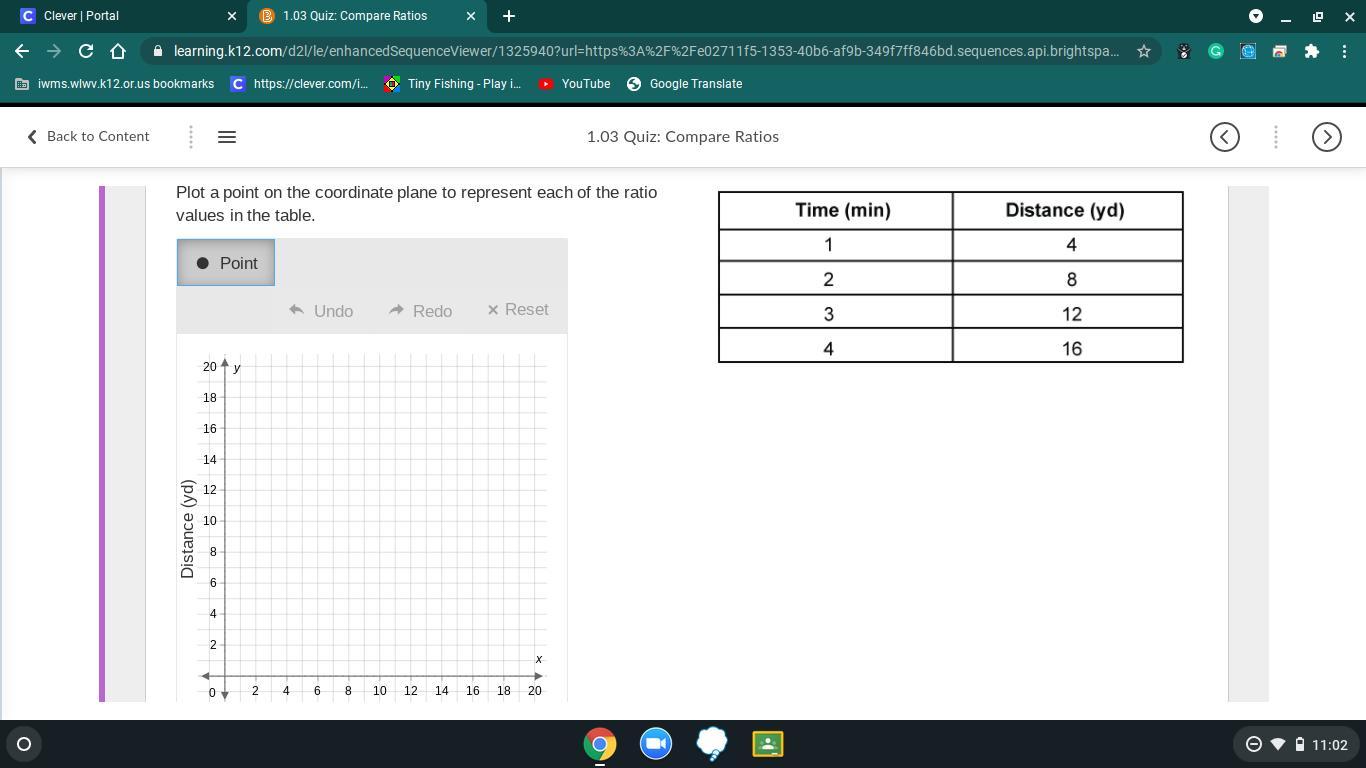Go to the next quiz page
The image size is (1366, 768).
pos(1327,137)
